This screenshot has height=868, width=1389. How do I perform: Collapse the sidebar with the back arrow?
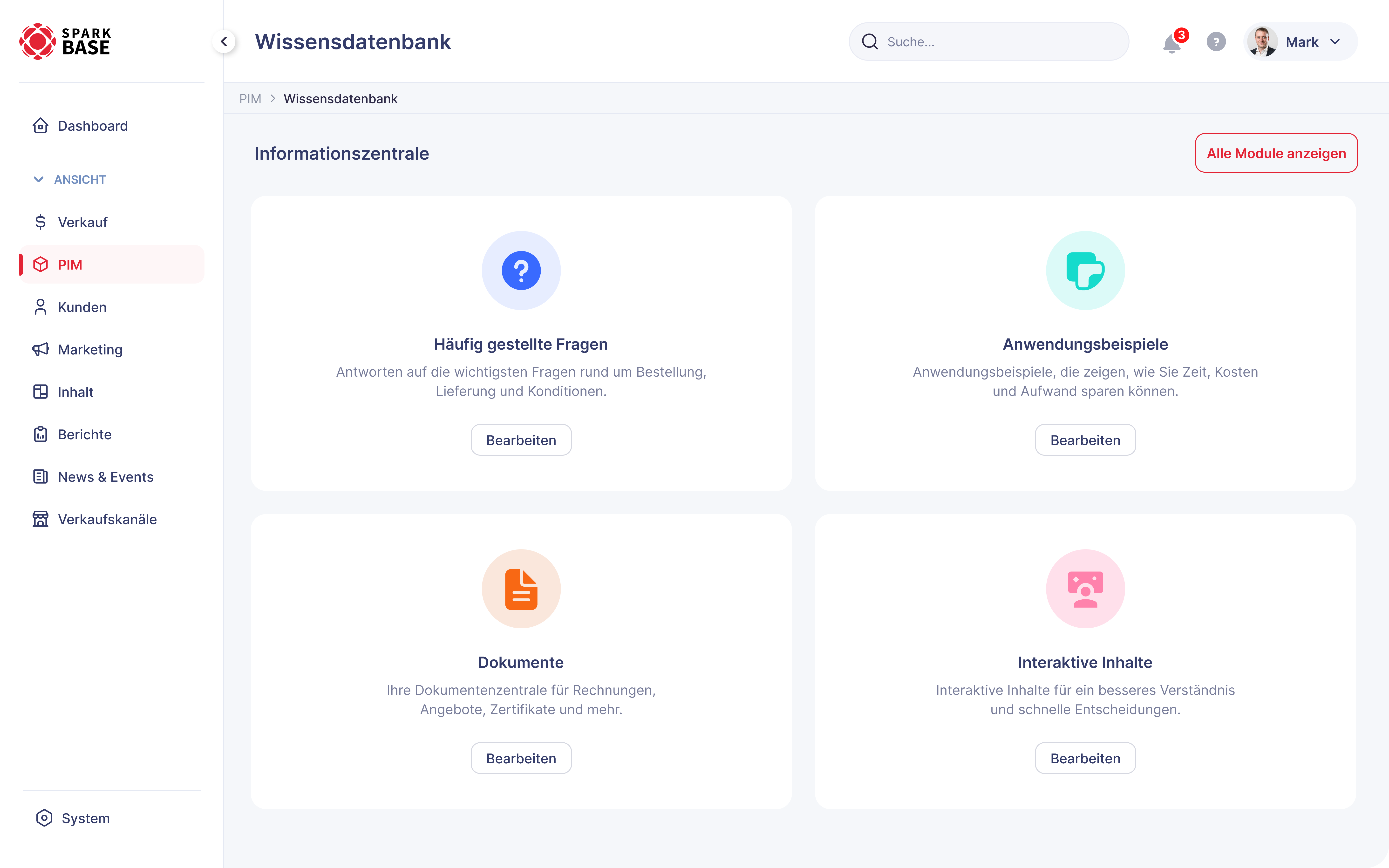(224, 41)
